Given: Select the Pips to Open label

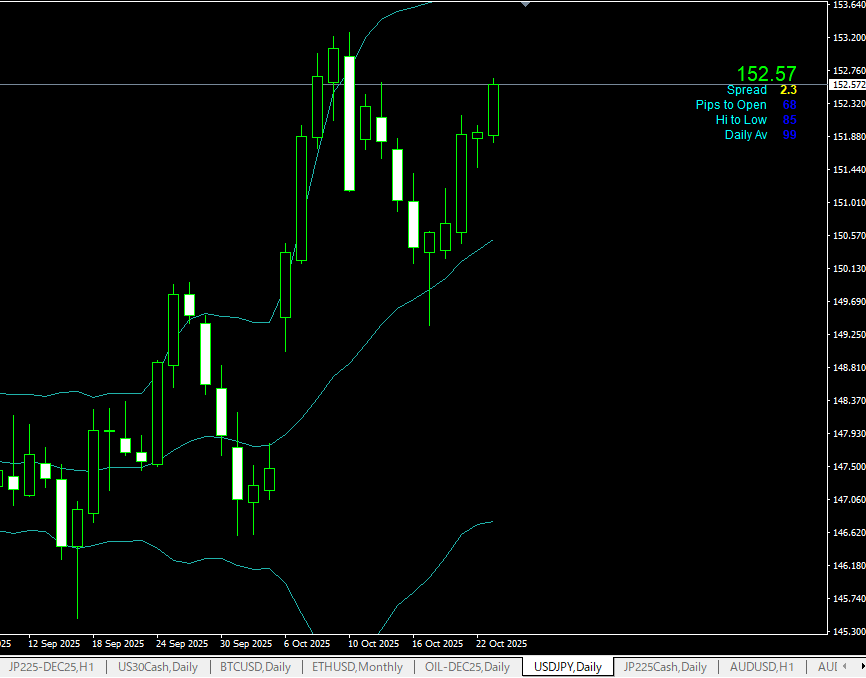Looking at the screenshot, I should coord(731,105).
